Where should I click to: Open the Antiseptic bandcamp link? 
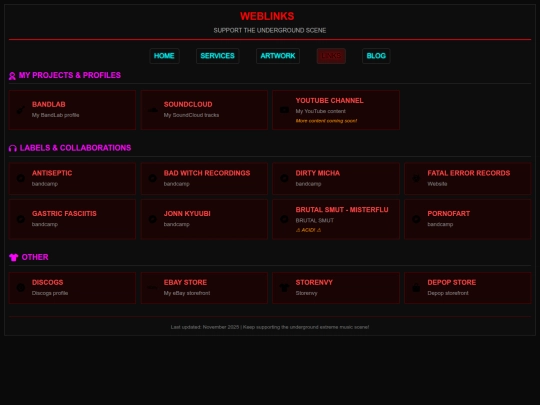(x=72, y=178)
